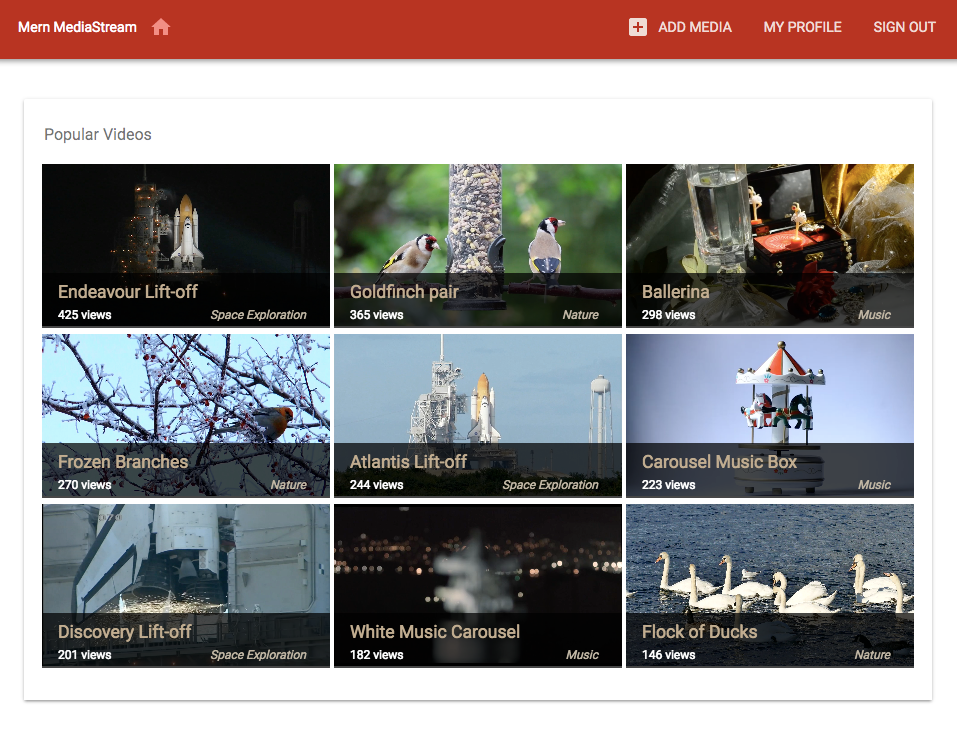957x732 pixels.
Task: Click Nature genre on Goldfinch pair
Action: 580,315
